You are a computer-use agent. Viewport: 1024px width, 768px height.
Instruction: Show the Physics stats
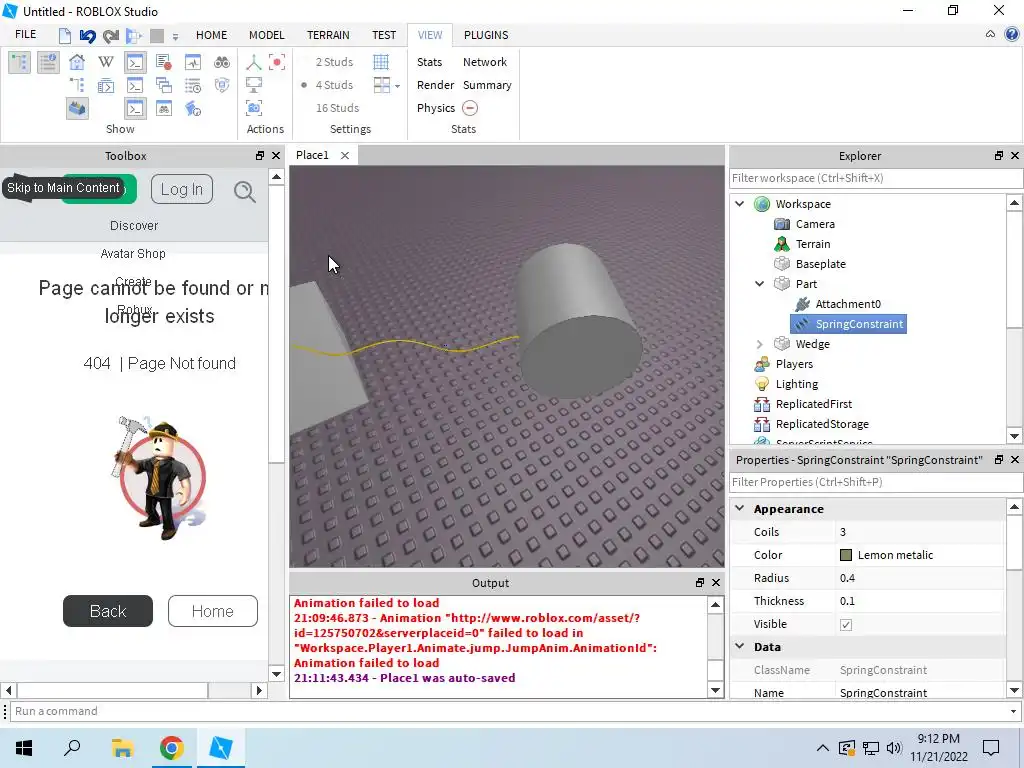[x=436, y=108]
